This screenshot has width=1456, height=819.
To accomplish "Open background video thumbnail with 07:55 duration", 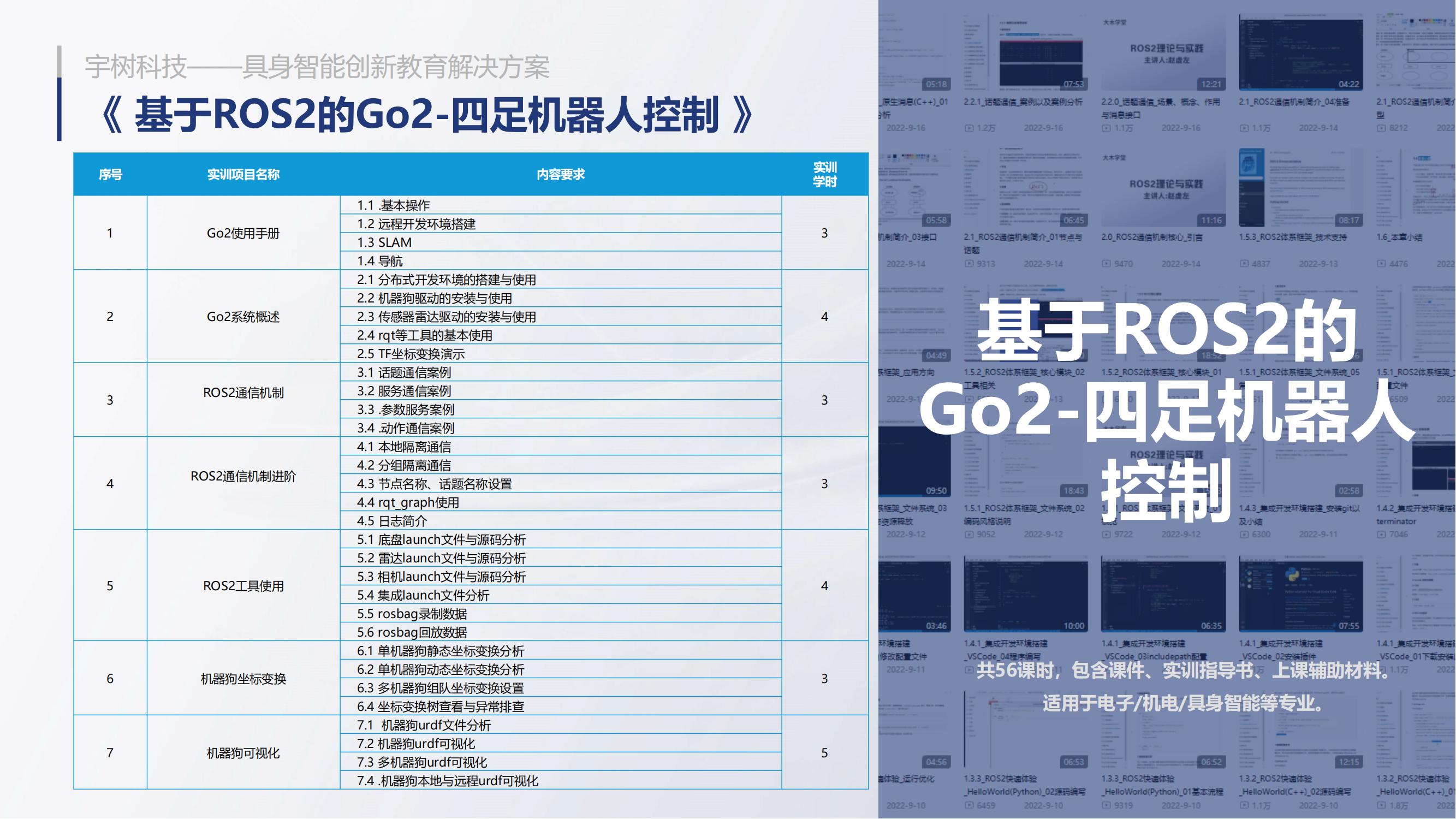I will [1301, 594].
